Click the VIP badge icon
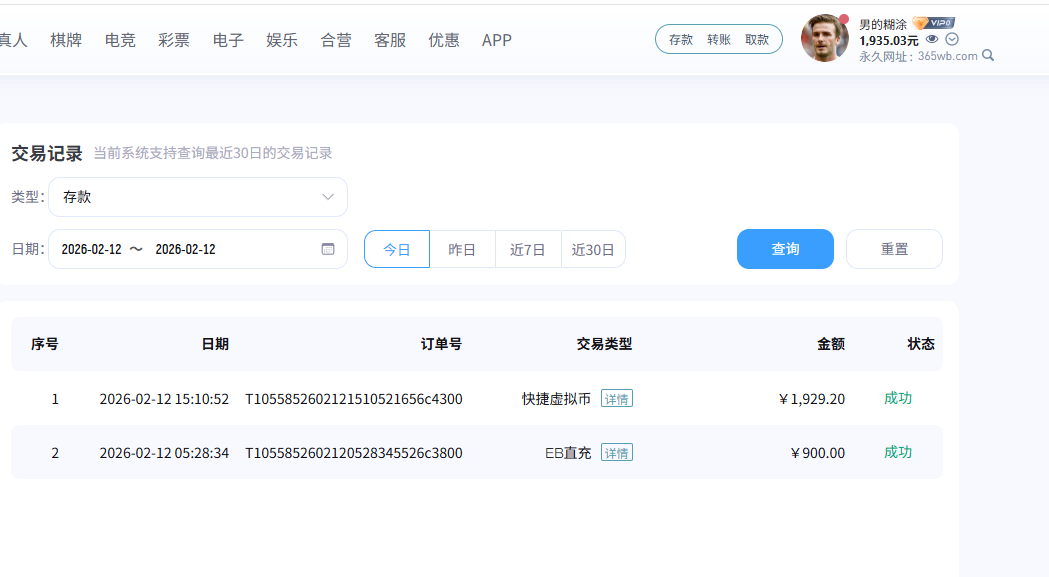The height and width of the screenshot is (577, 1049). click(x=933, y=23)
